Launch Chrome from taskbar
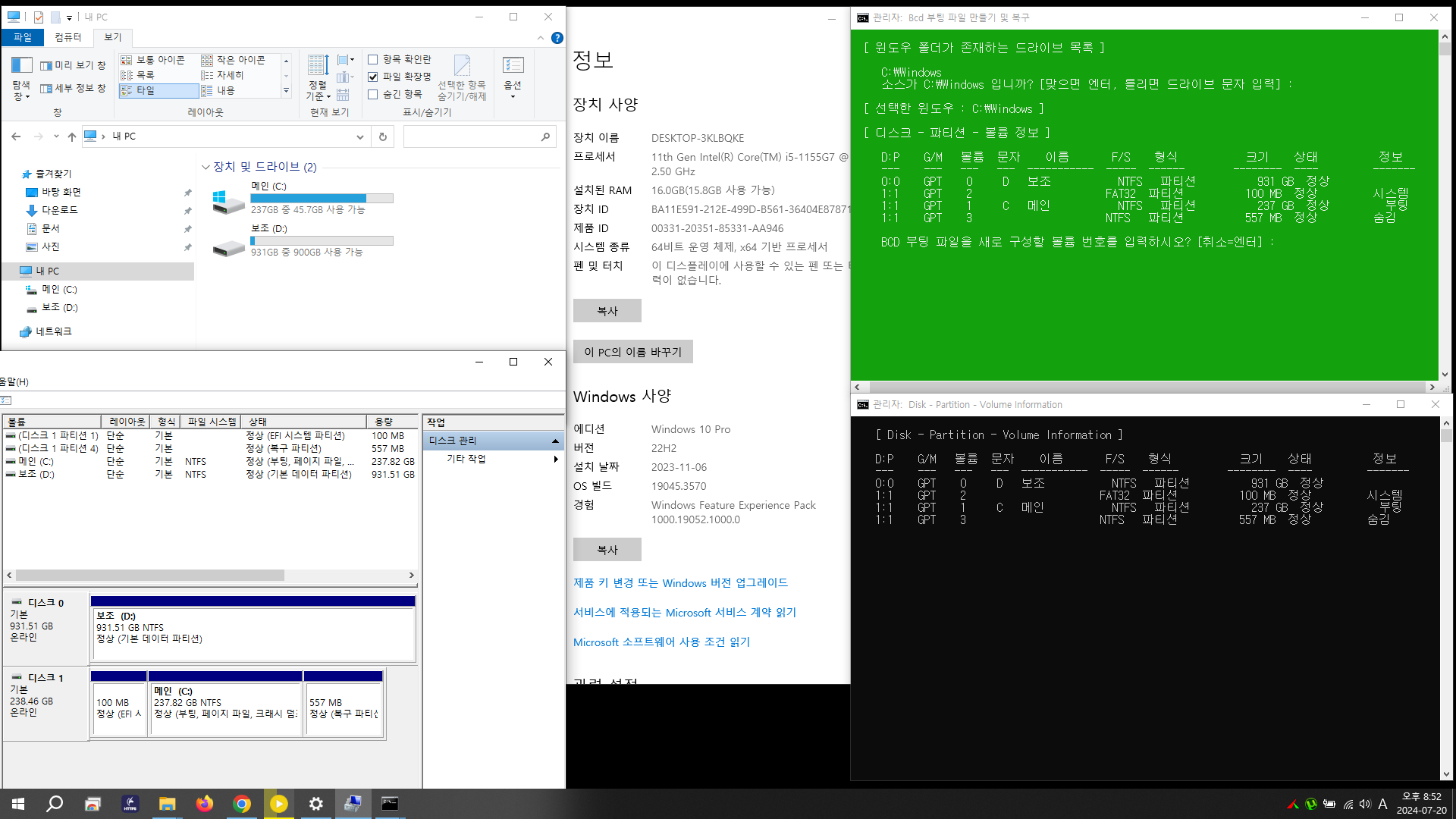 tap(242, 804)
